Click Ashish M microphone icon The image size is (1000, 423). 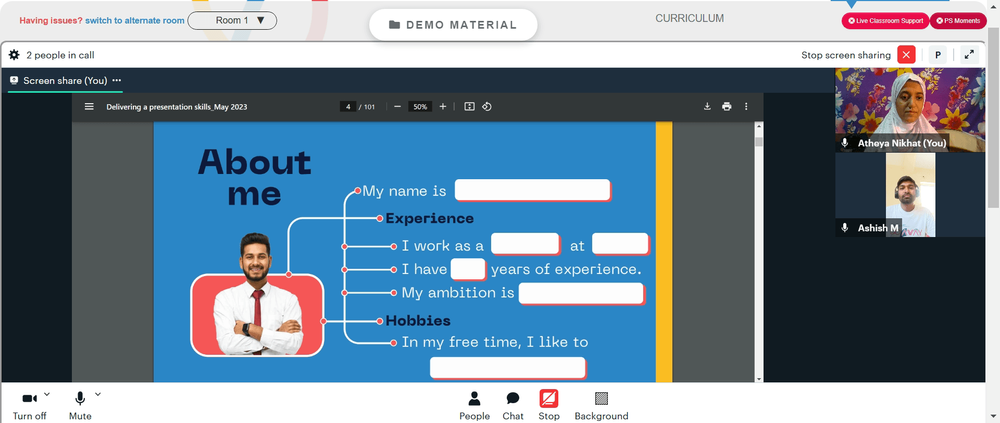click(x=845, y=227)
